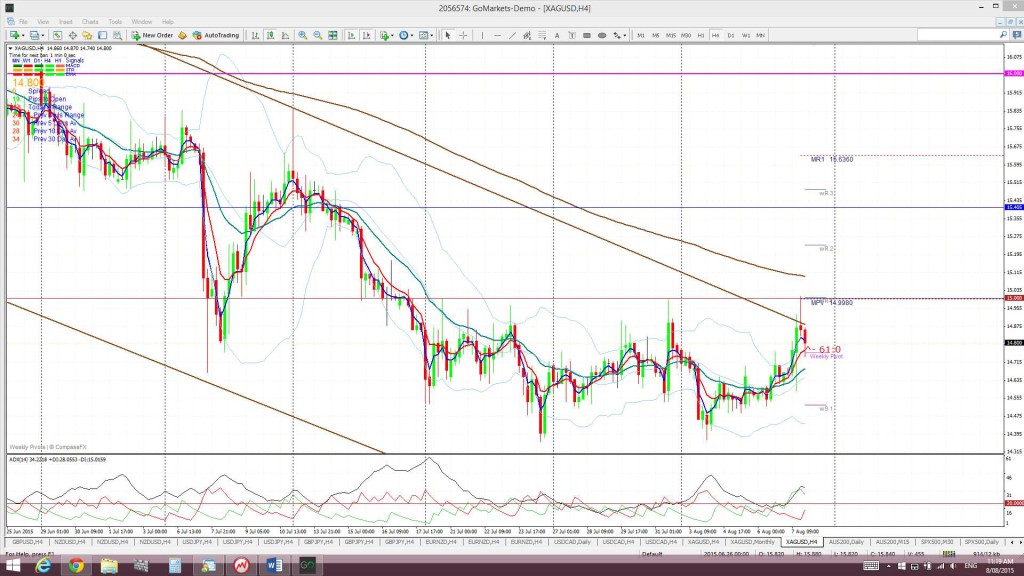Image resolution: width=1024 pixels, height=576 pixels.
Task: Expand the Profiles dropdown arrow
Action: (x=43, y=35)
